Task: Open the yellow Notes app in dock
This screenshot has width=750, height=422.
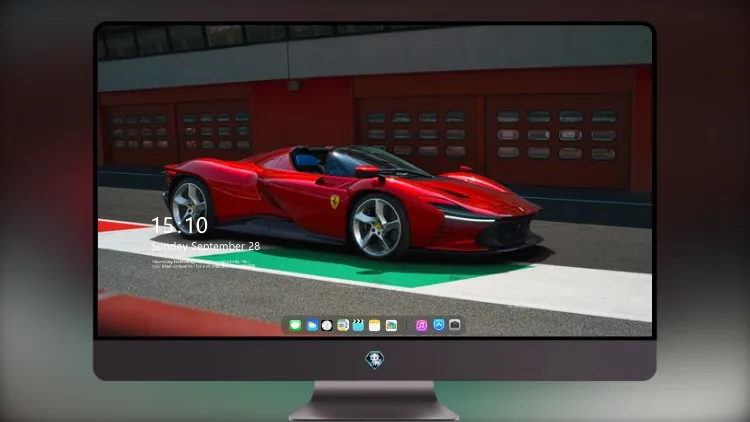Action: pyautogui.click(x=375, y=325)
